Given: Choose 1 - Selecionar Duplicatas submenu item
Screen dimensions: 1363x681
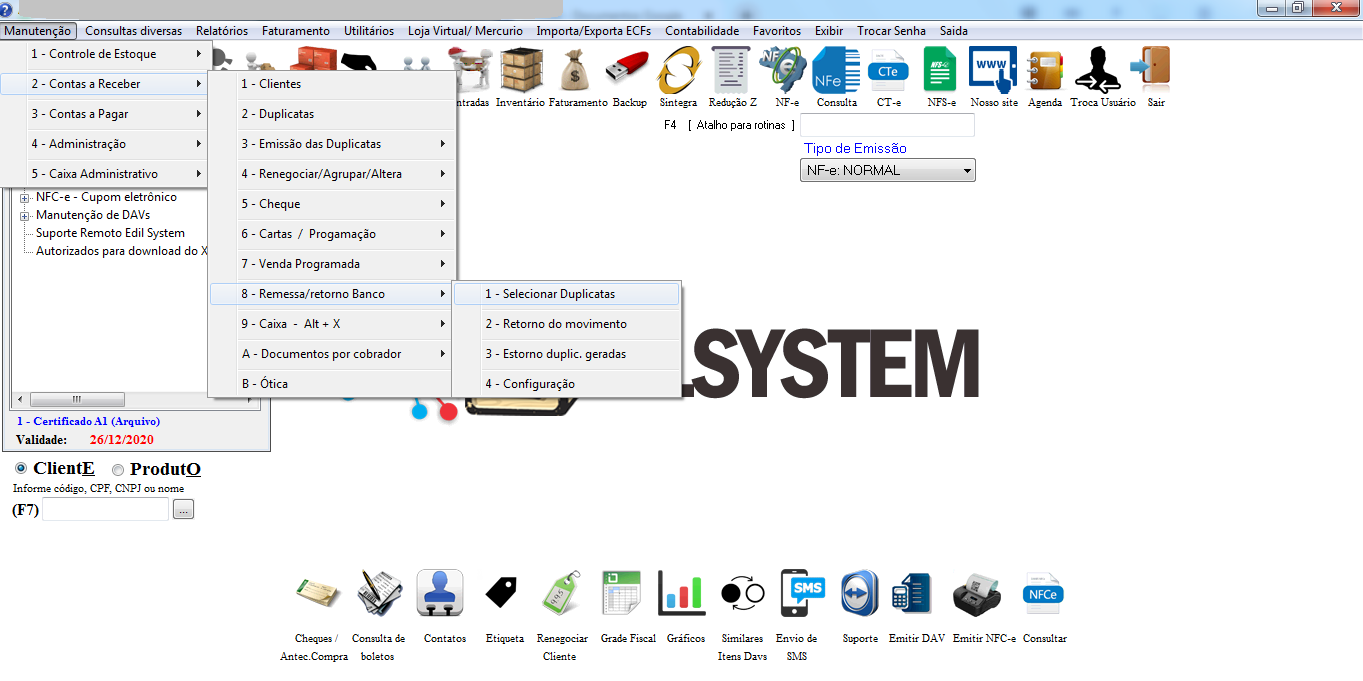Looking at the screenshot, I should click(566, 294).
